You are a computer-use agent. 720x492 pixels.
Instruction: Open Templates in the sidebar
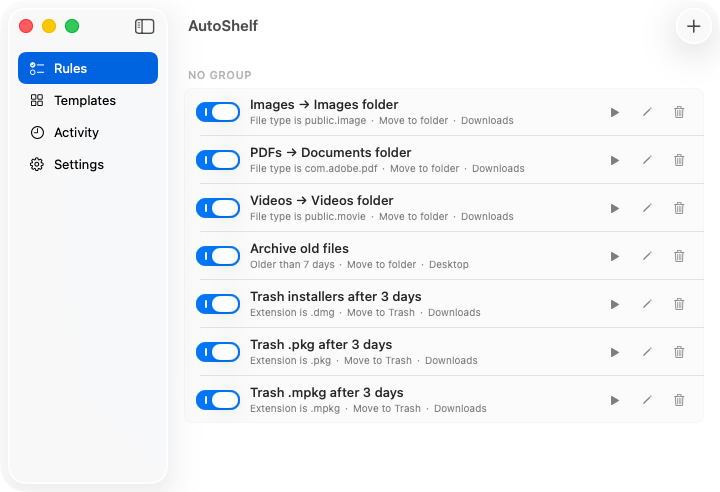coord(88,100)
